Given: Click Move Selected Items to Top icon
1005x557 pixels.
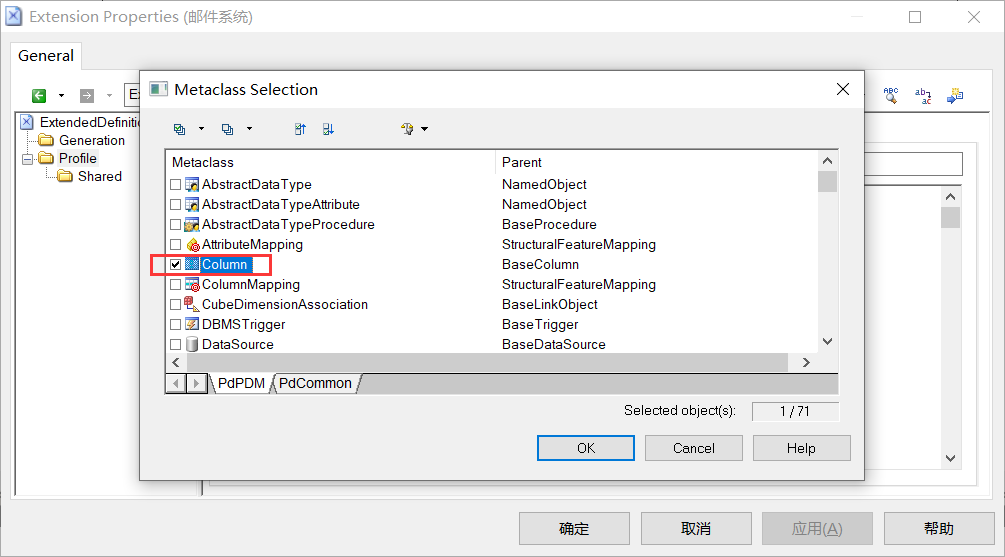Looking at the screenshot, I should (300, 129).
